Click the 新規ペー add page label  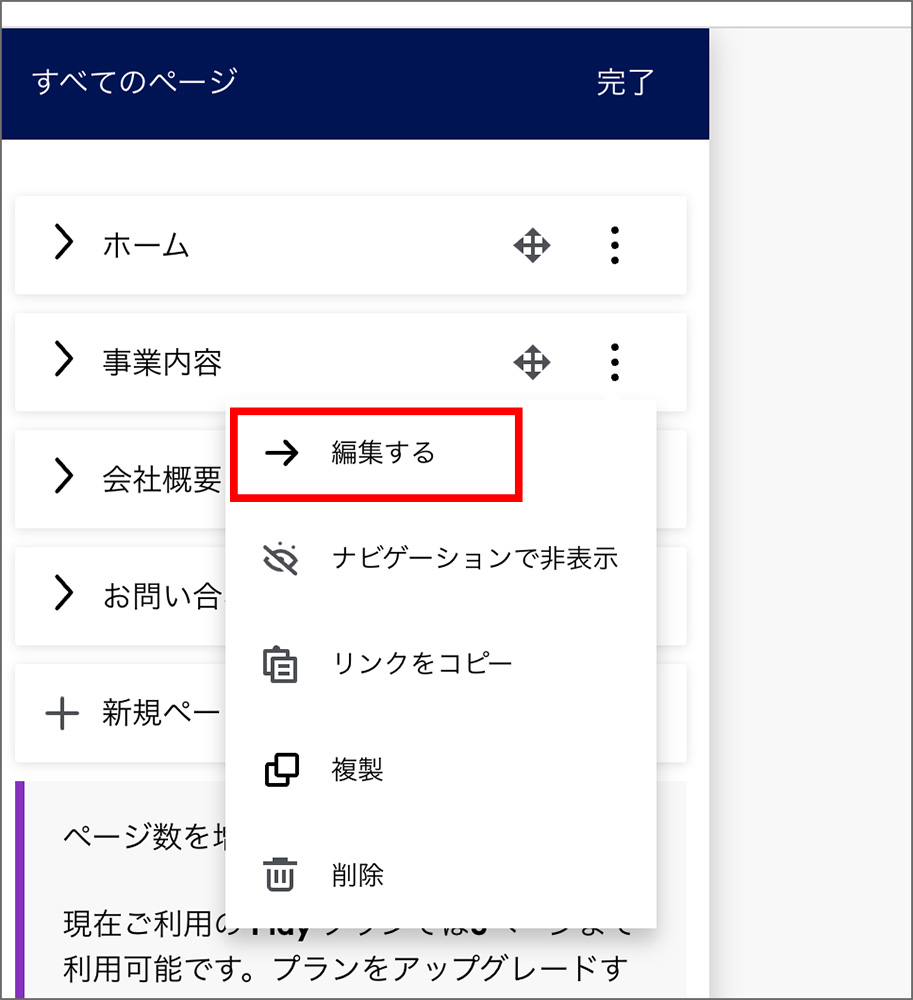161,713
